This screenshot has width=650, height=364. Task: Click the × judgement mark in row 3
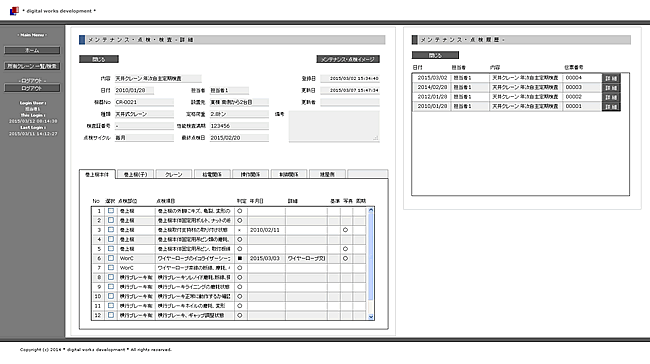coord(240,230)
